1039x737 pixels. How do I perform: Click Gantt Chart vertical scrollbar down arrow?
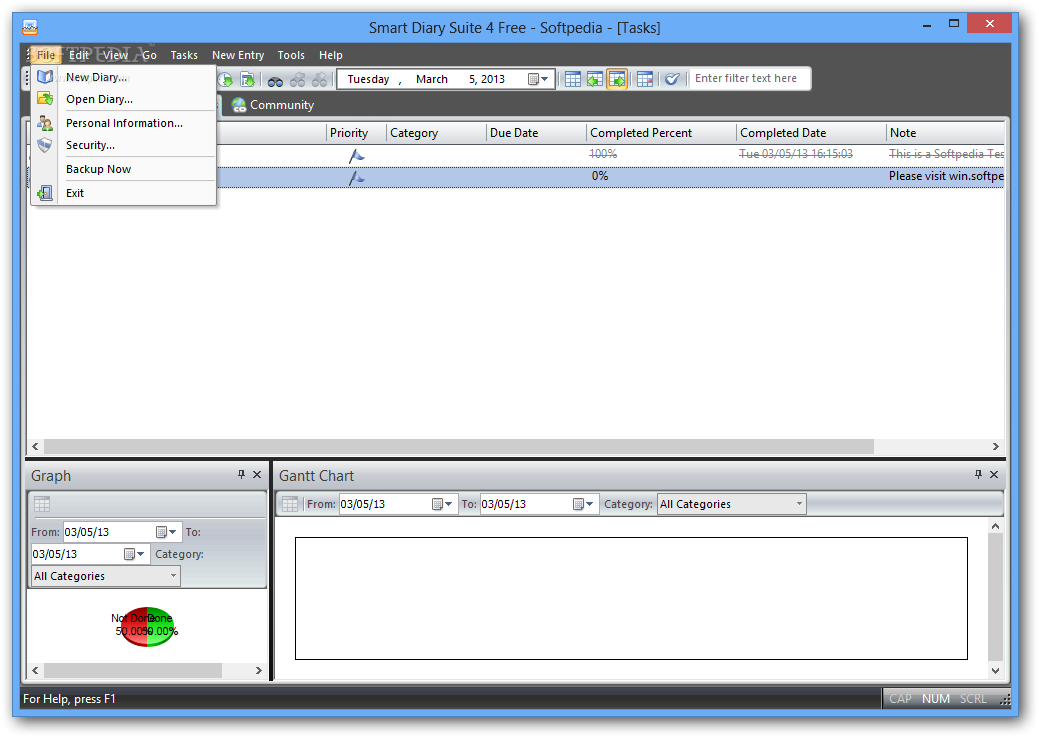pos(995,671)
